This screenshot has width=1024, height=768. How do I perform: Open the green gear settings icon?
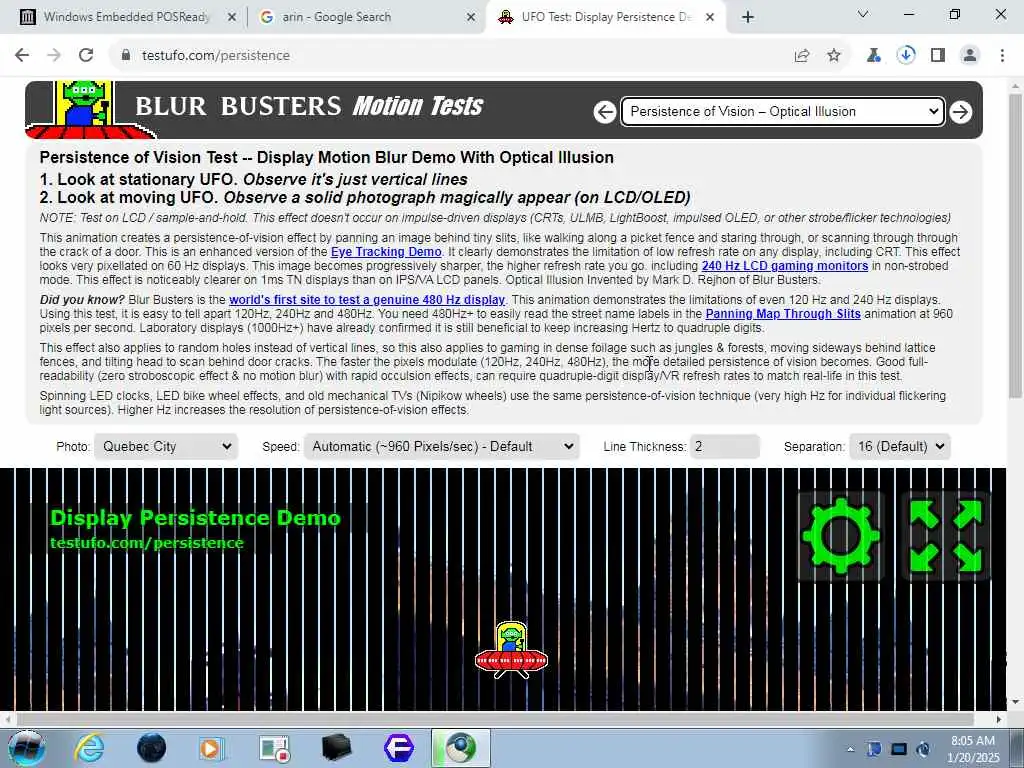point(840,536)
